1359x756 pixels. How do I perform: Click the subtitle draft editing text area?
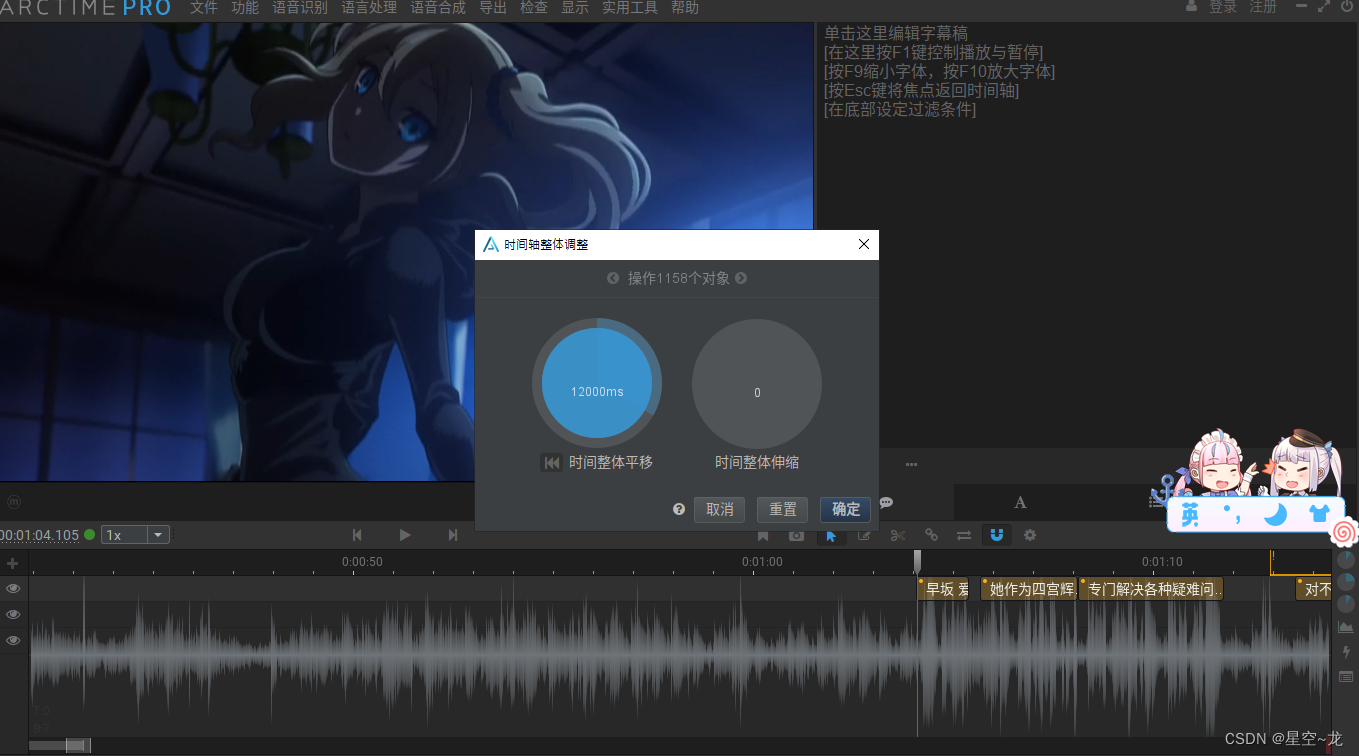1087,234
